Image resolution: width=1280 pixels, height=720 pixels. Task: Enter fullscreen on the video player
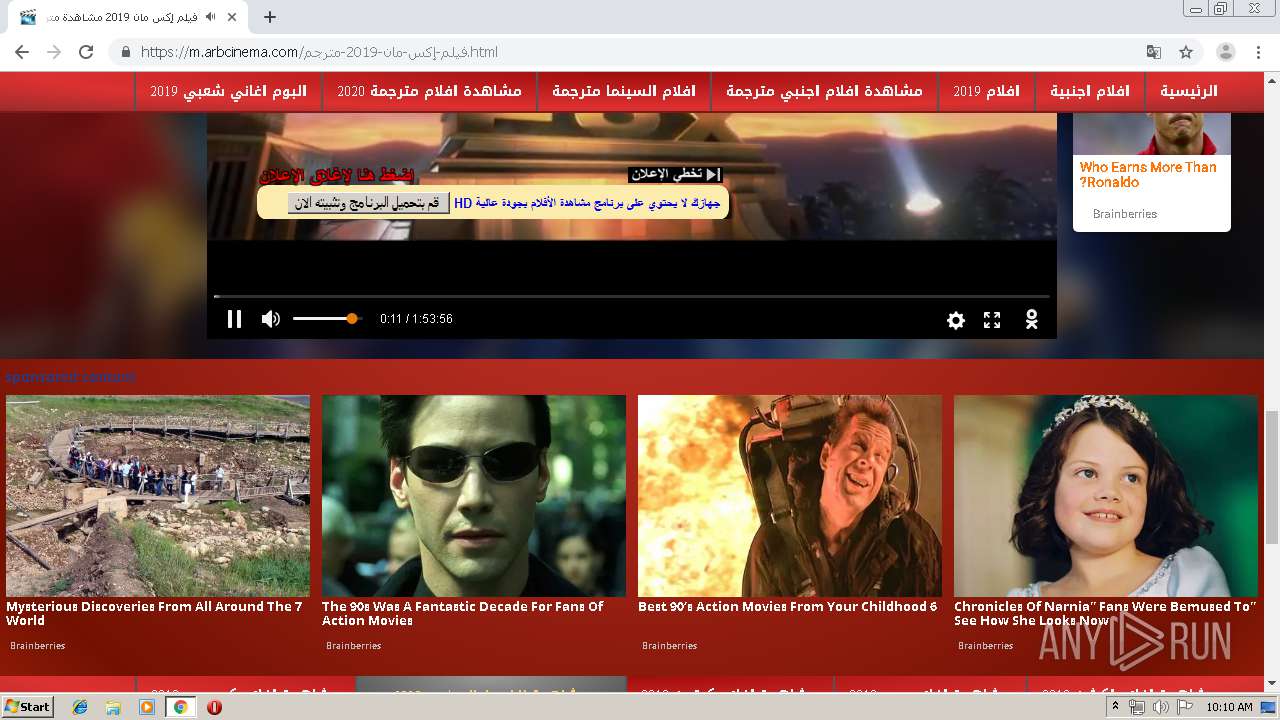pyautogui.click(x=992, y=320)
